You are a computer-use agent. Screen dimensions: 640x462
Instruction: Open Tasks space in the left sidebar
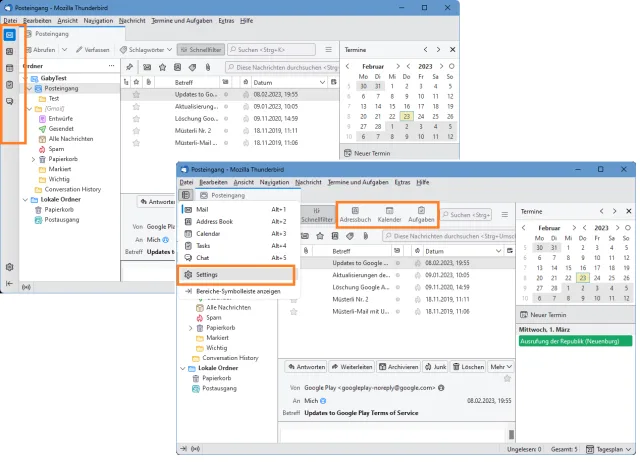pyautogui.click(x=10, y=85)
